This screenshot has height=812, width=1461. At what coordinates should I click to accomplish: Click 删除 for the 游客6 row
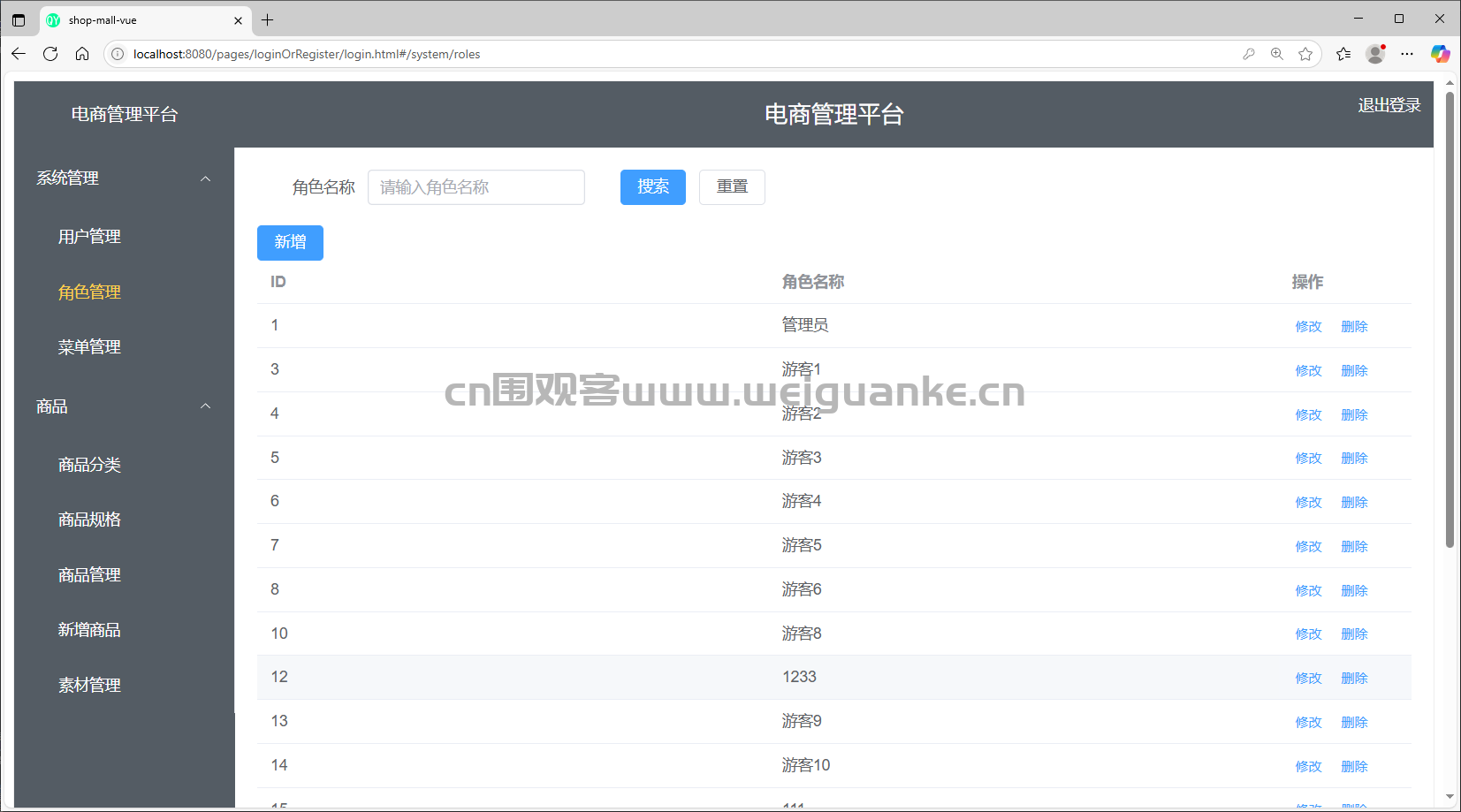pos(1354,591)
